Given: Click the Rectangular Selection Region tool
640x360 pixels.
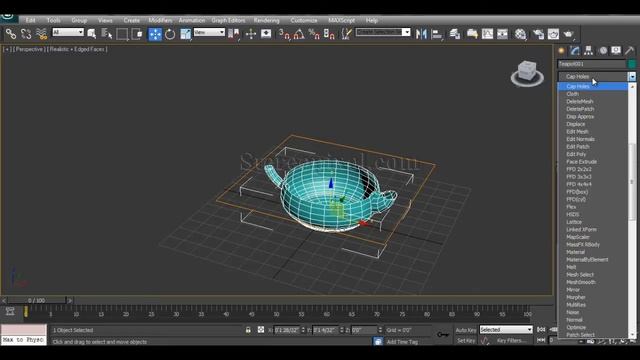Looking at the screenshot, I should [x=122, y=34].
